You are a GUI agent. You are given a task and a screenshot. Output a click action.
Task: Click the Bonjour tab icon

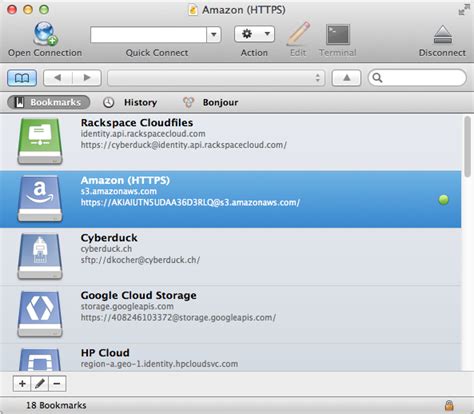pos(188,103)
